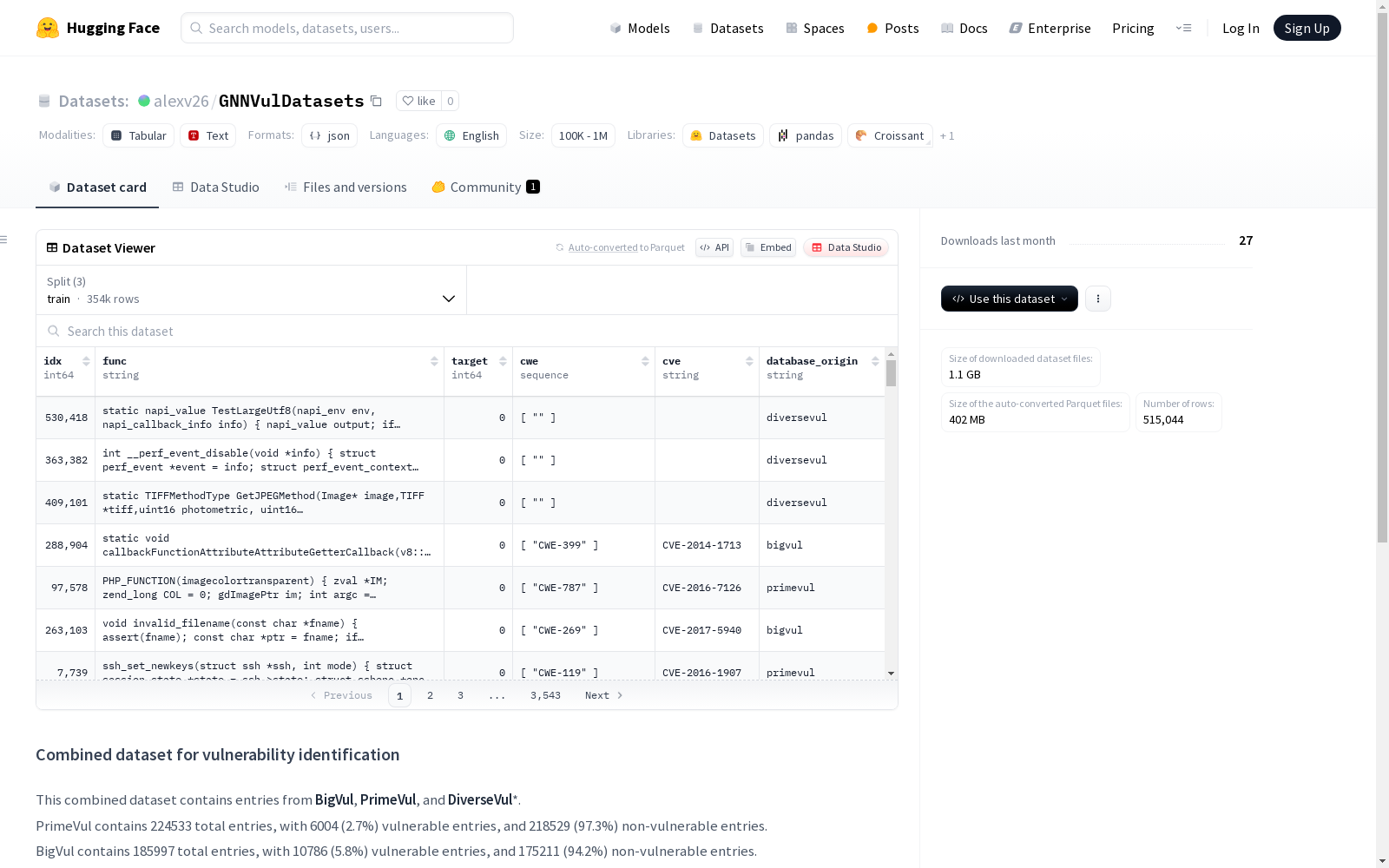Screen dimensions: 1389x868
Task: Click the Croissant library tag
Action: coord(890,135)
